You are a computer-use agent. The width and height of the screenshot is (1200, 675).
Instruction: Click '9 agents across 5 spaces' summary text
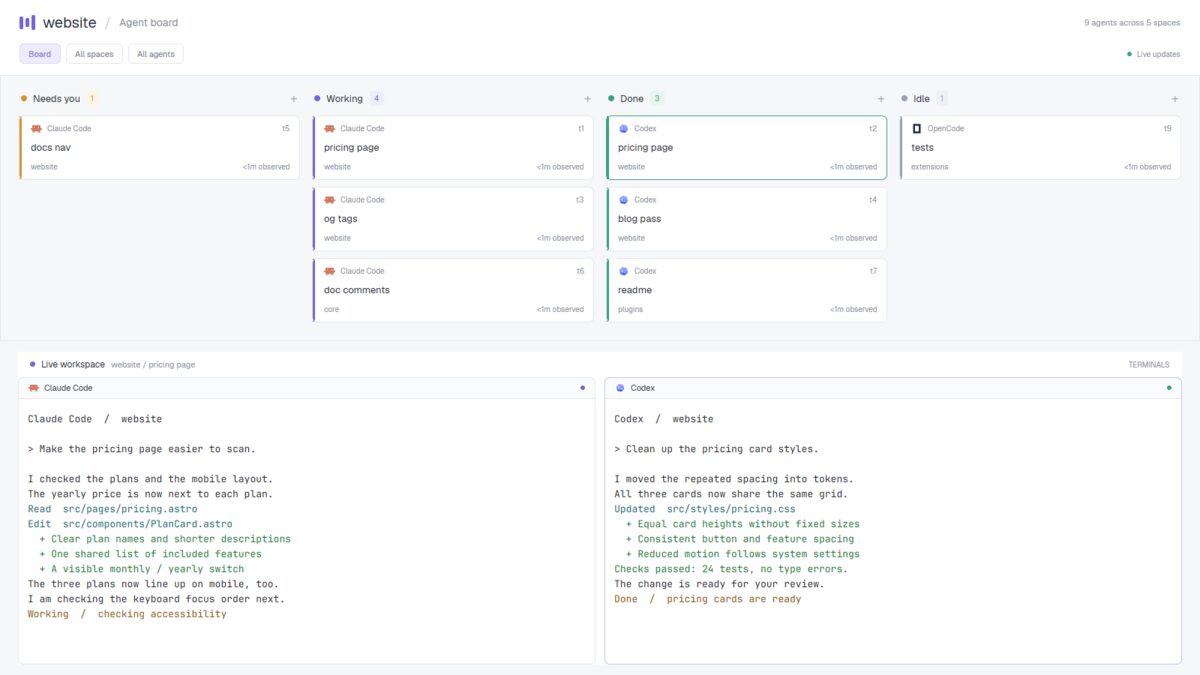click(x=1132, y=23)
